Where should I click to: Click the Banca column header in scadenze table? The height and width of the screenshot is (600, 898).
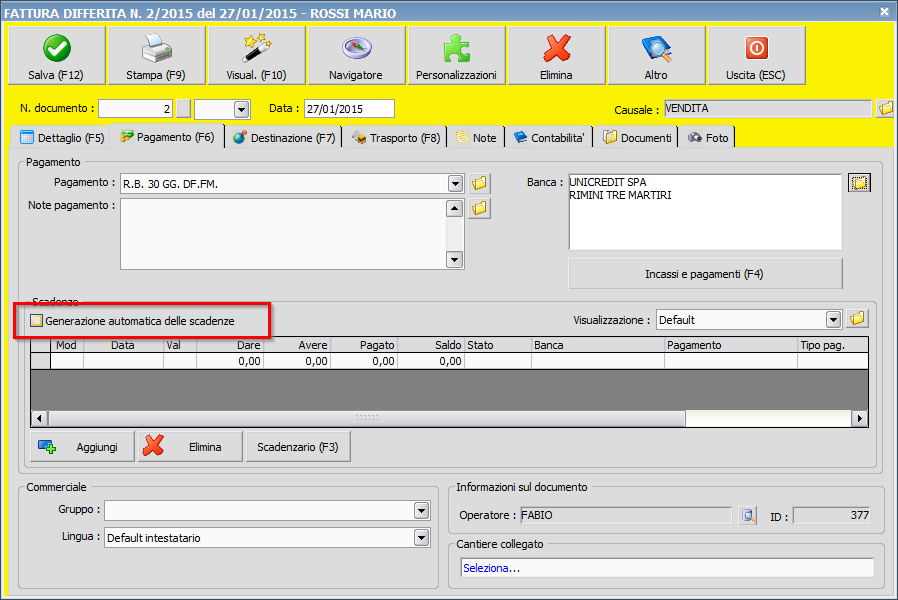[598, 345]
